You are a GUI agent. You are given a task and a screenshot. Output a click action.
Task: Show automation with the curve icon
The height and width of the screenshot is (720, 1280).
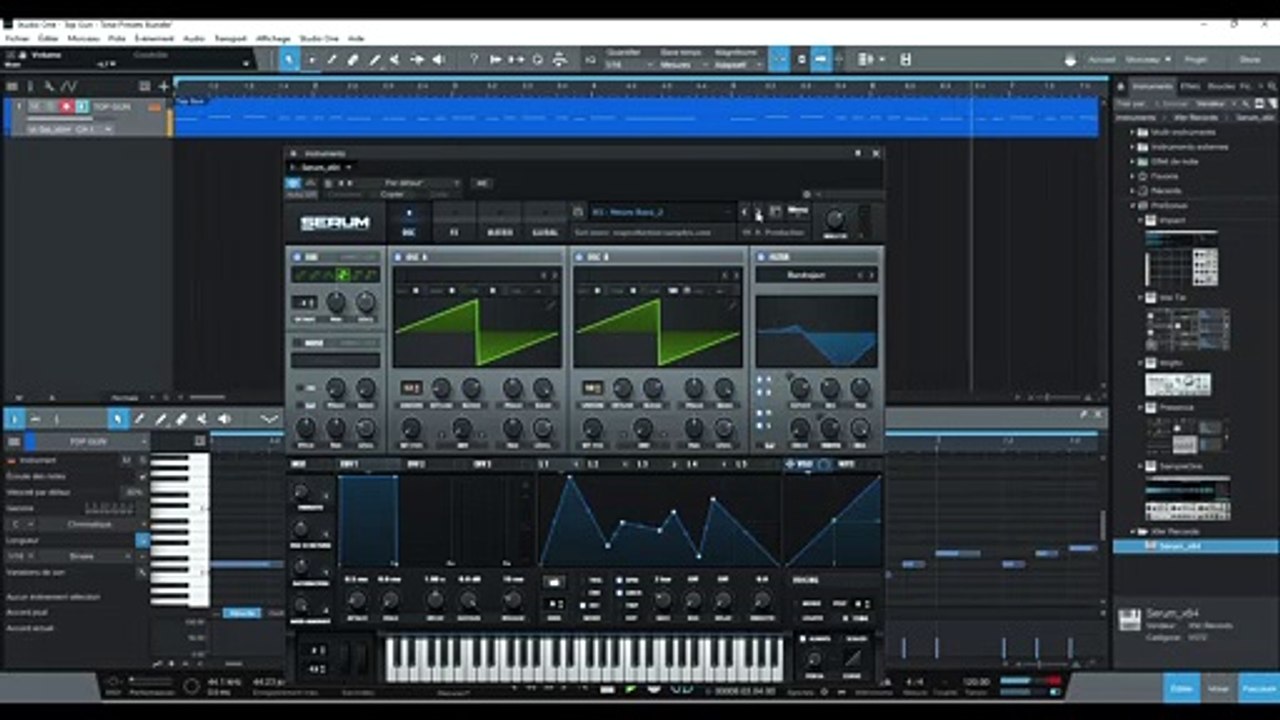pos(69,87)
